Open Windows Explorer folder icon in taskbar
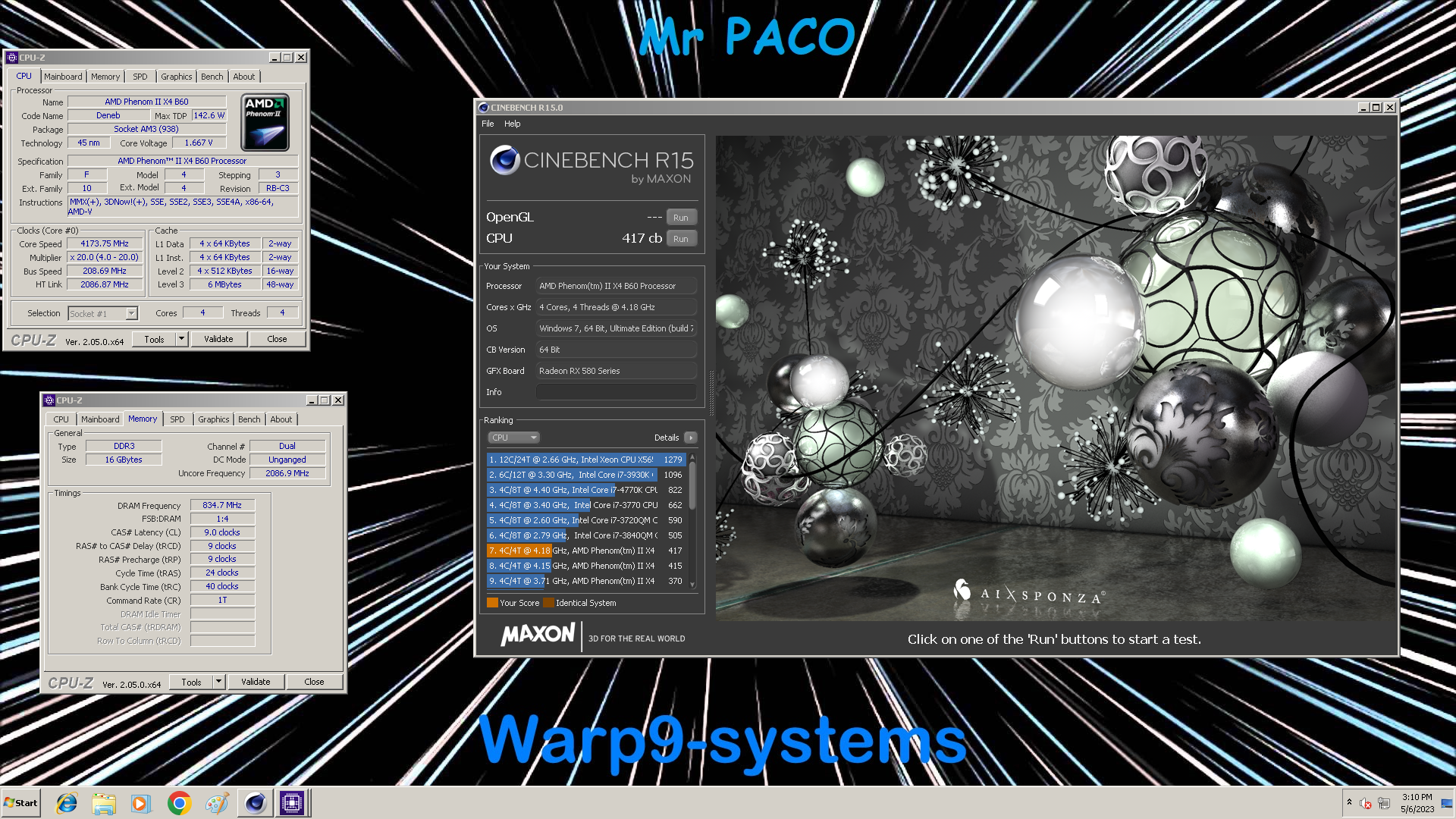Image resolution: width=1456 pixels, height=819 pixels. pos(104,803)
